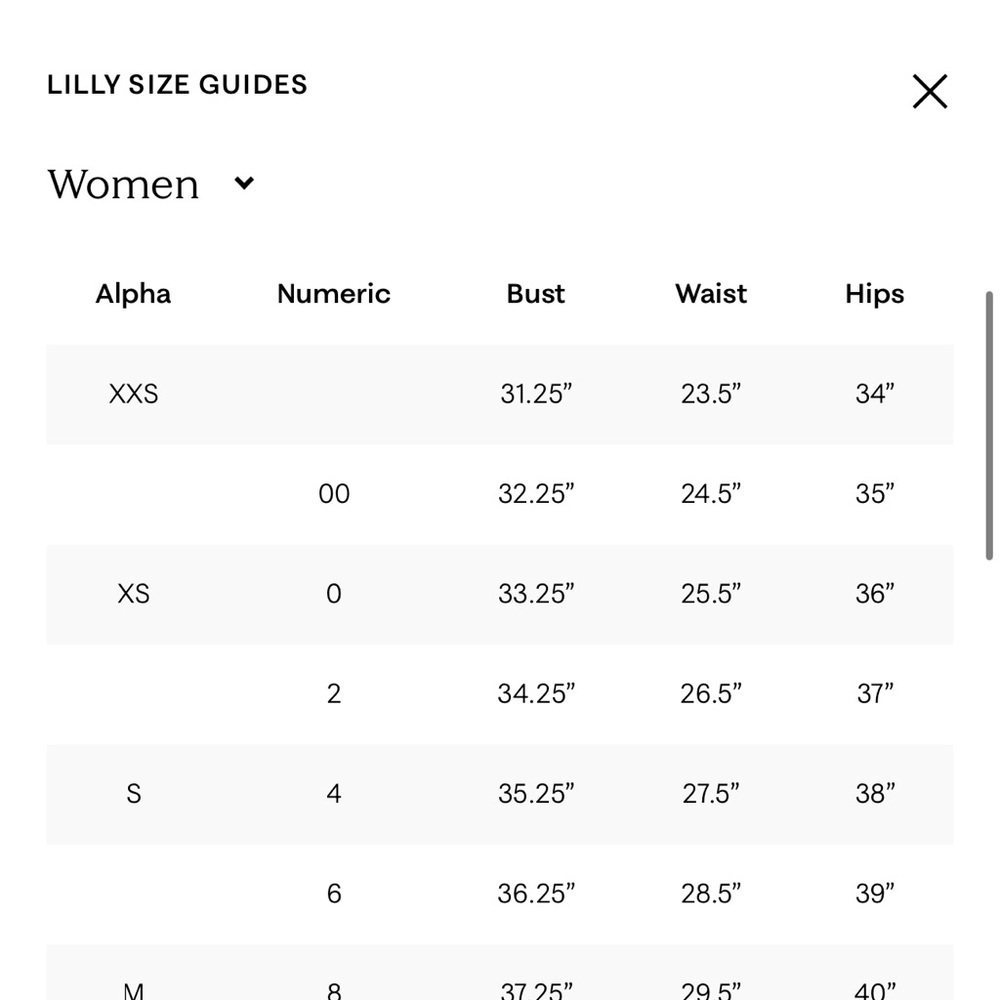Click the Numeric column header
1000x1000 pixels.
(x=334, y=294)
